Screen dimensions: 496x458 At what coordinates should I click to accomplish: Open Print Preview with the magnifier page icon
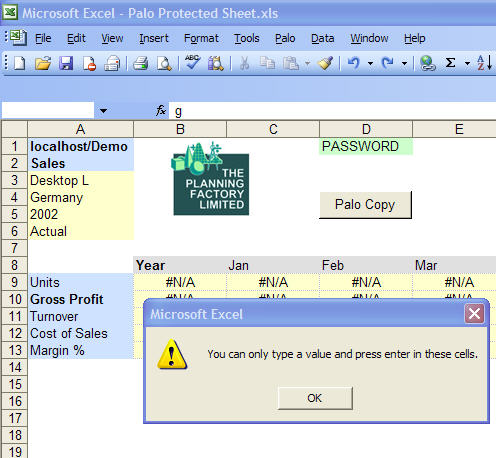point(164,63)
